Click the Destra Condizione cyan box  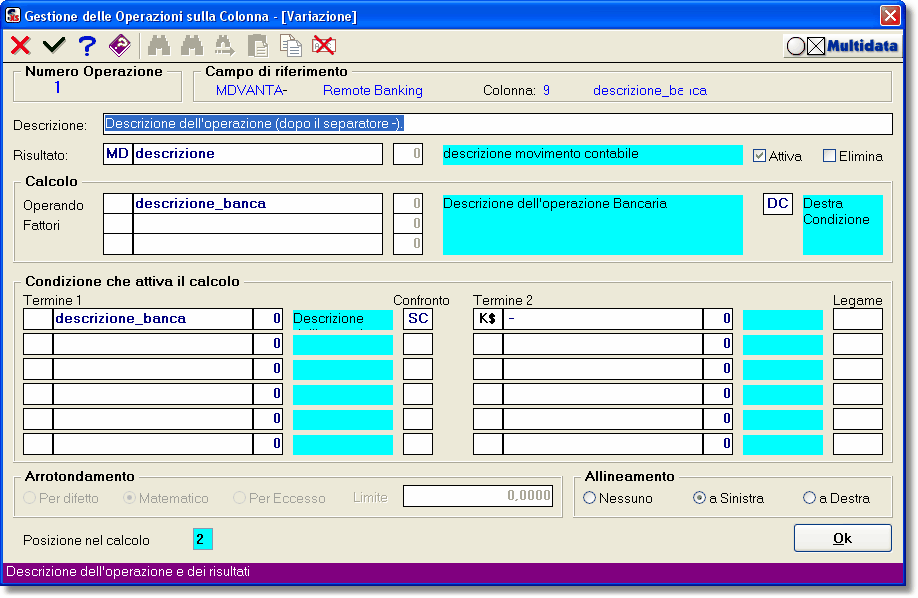[x=842, y=225]
